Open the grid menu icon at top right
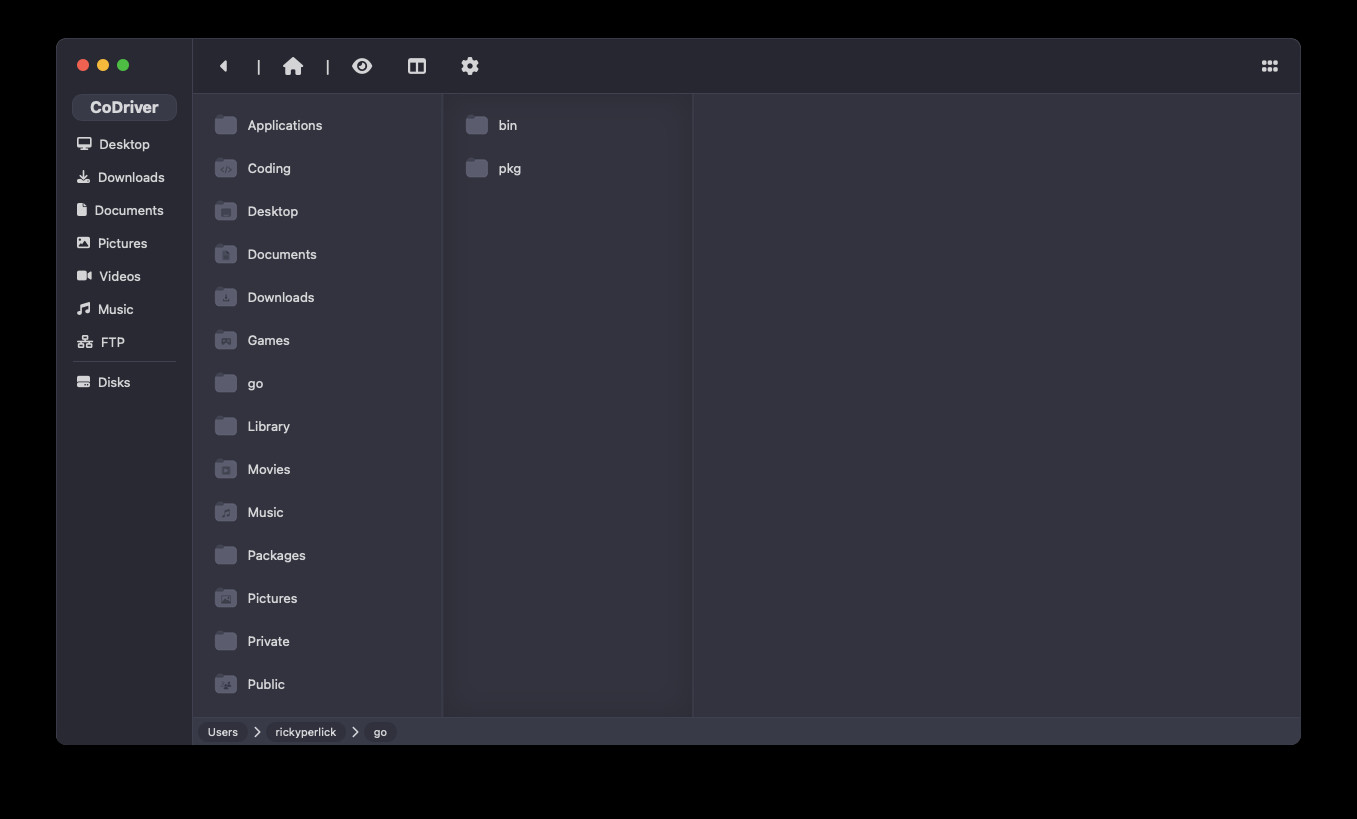This screenshot has width=1357, height=819. 1270,66
